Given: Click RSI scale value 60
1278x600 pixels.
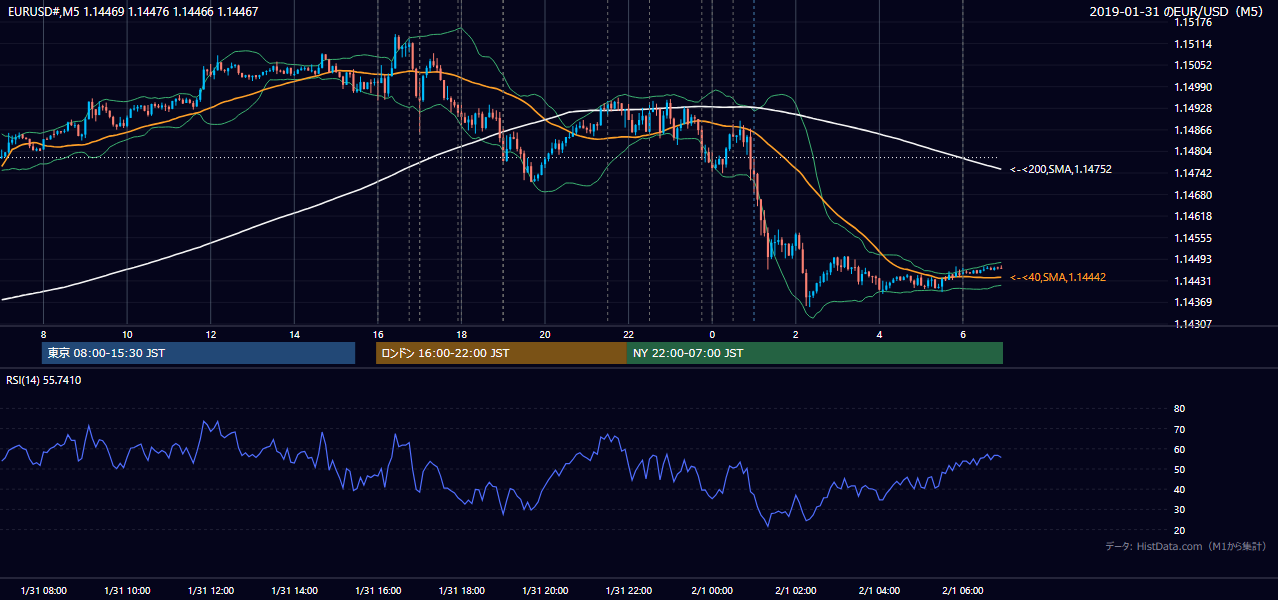Looking at the screenshot, I should (x=1179, y=449).
